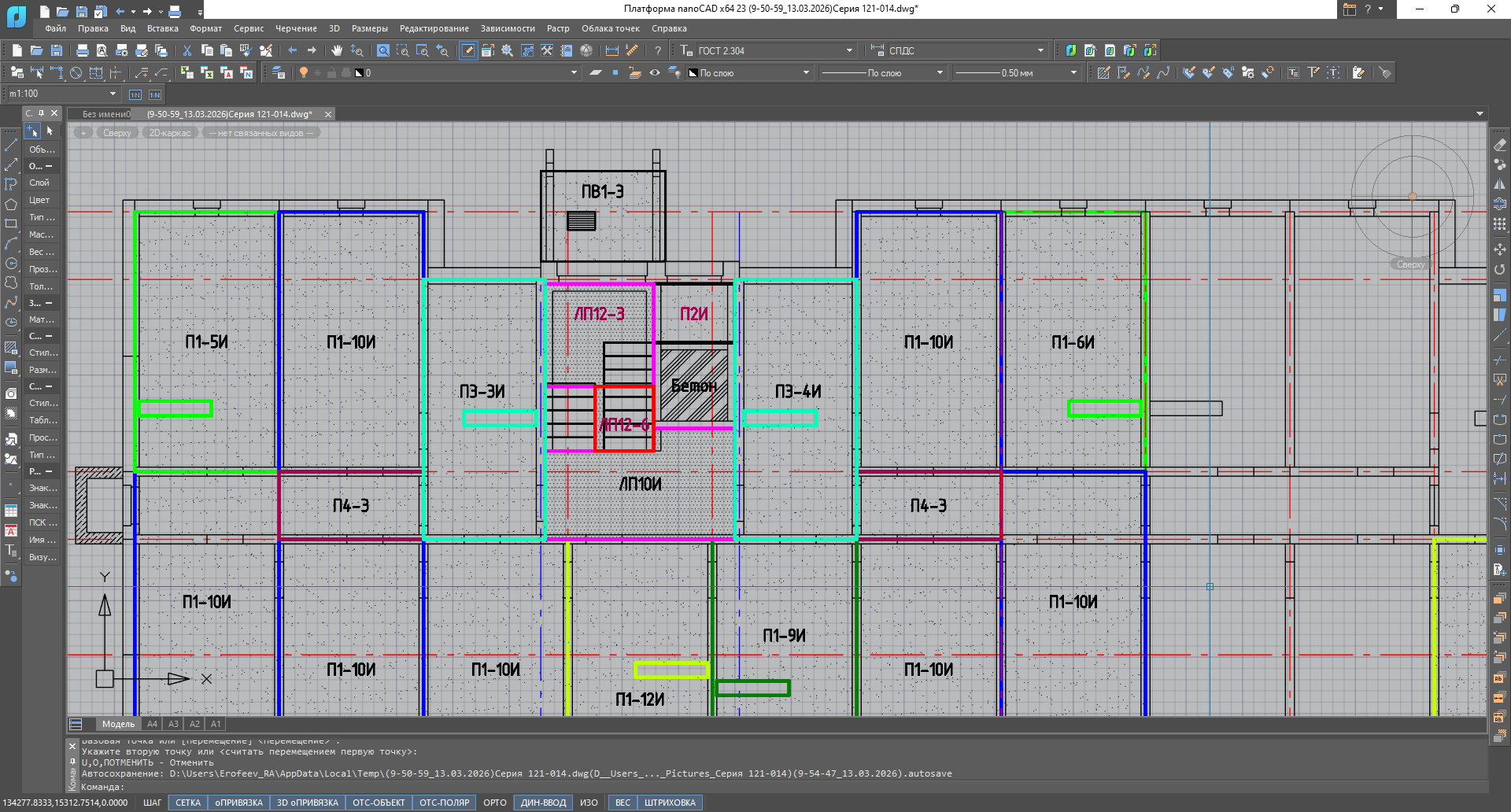This screenshot has height=812, width=1511.
Task: Toggle layer visibility eye icon
Action: point(655,72)
